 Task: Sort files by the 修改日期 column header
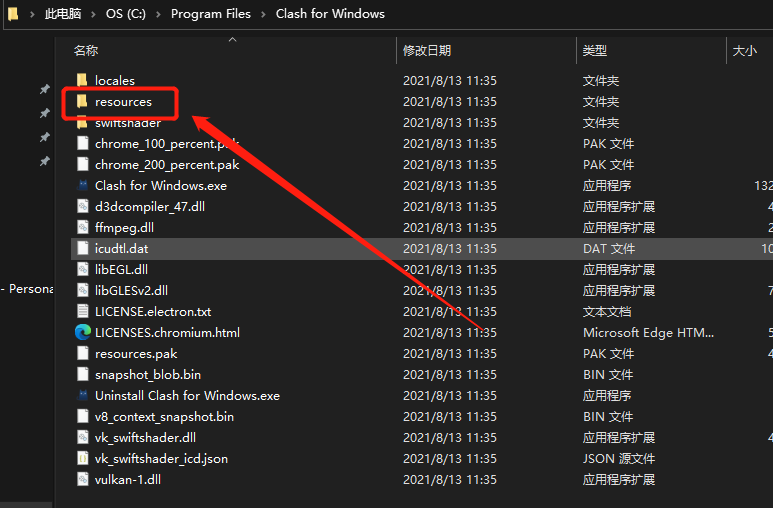pos(427,50)
